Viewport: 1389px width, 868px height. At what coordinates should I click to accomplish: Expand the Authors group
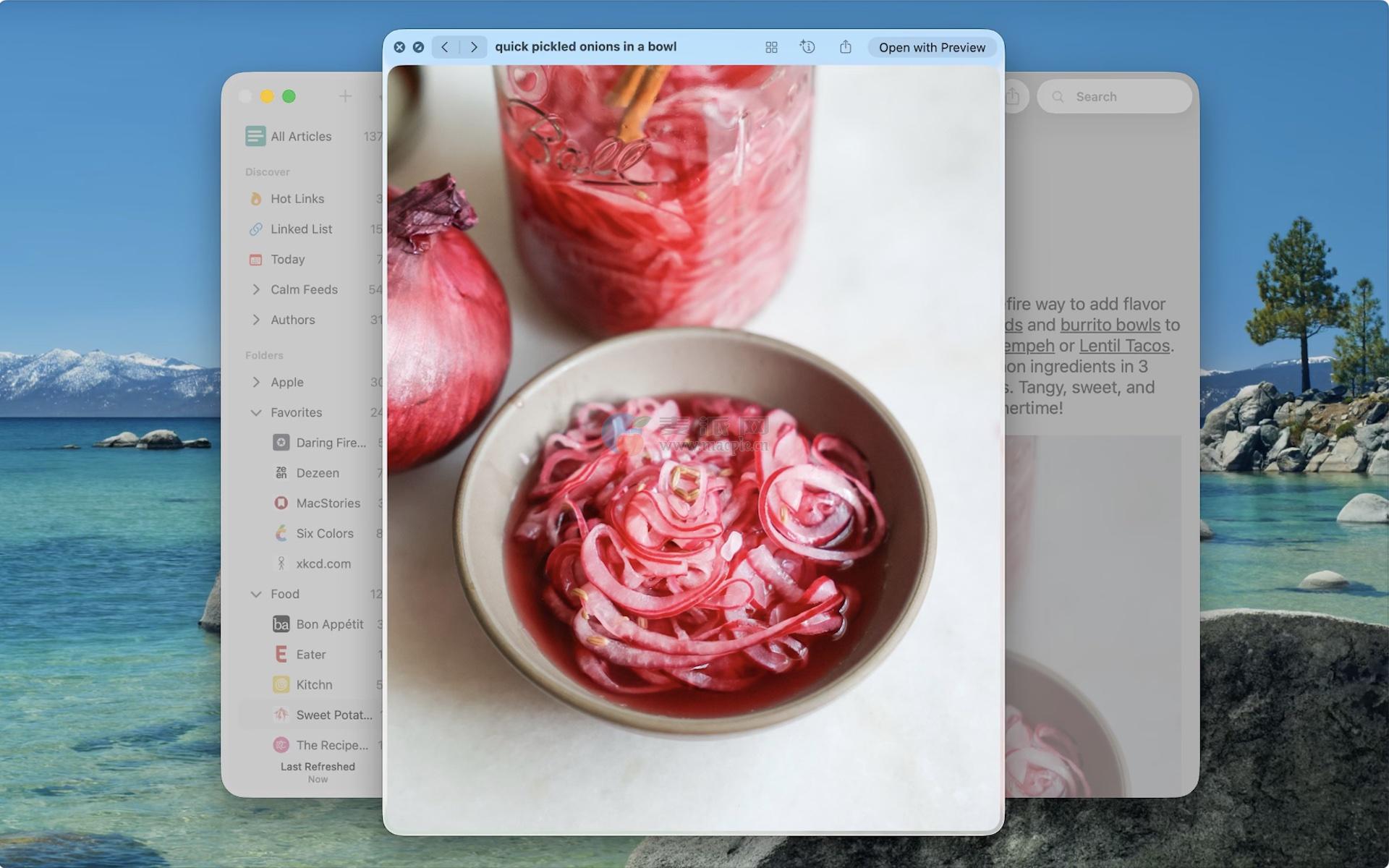tap(256, 320)
